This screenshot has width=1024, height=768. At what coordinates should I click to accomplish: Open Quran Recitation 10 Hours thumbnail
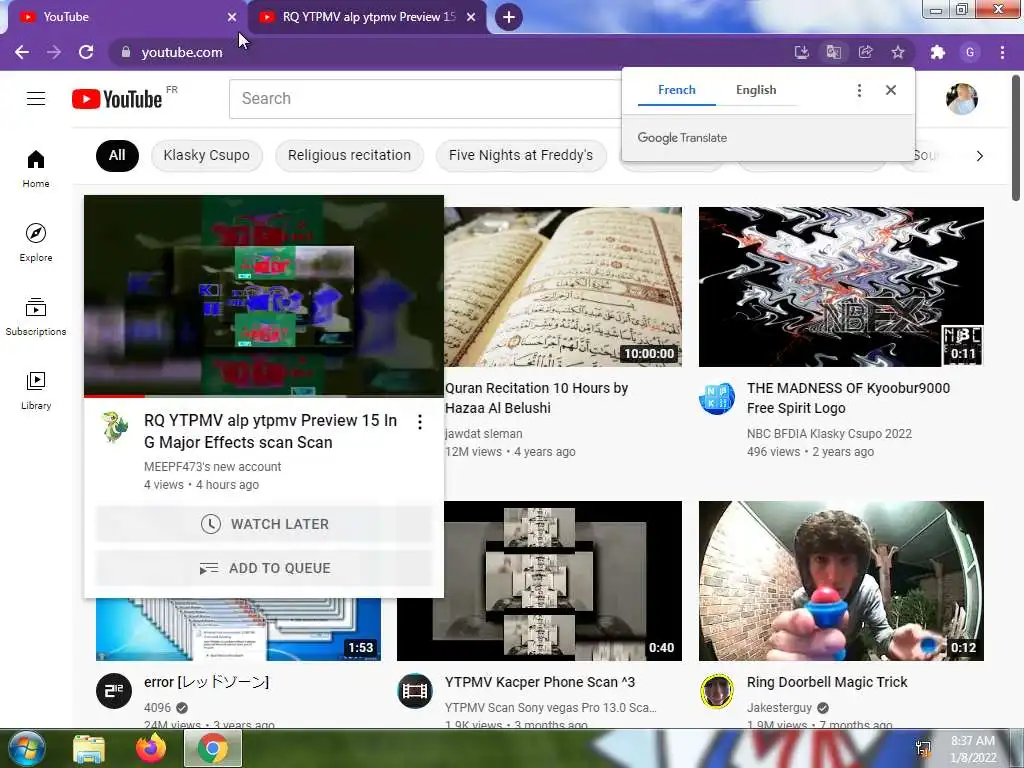coord(563,287)
